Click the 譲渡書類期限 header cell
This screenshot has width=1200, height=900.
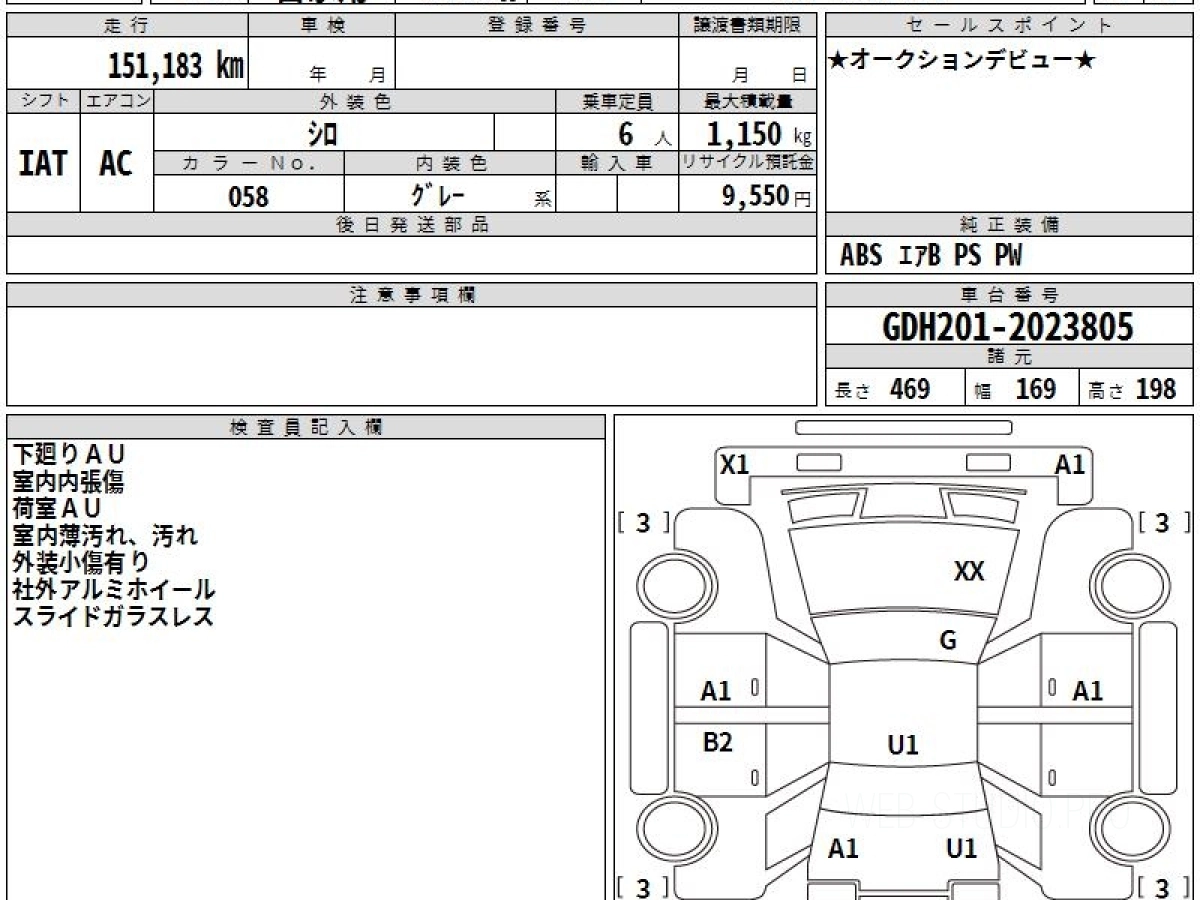point(747,26)
